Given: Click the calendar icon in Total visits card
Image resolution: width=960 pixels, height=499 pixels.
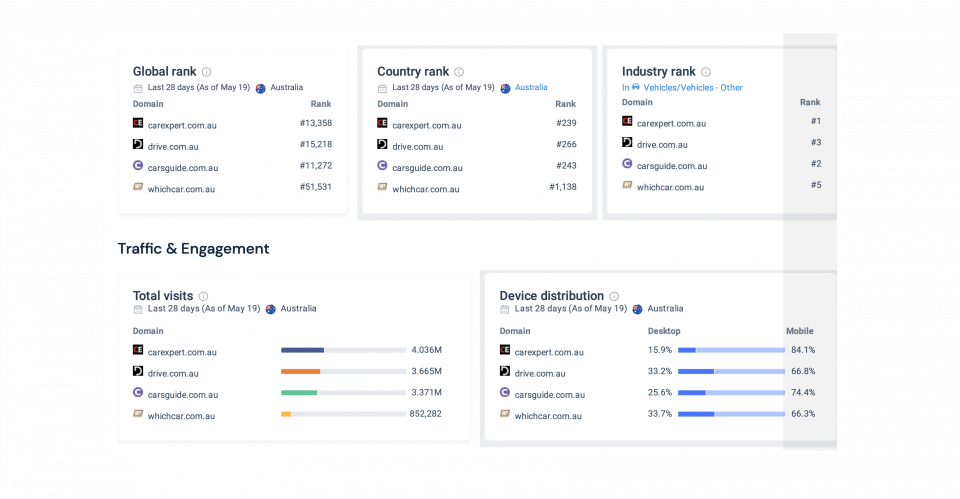Looking at the screenshot, I should [x=138, y=309].
